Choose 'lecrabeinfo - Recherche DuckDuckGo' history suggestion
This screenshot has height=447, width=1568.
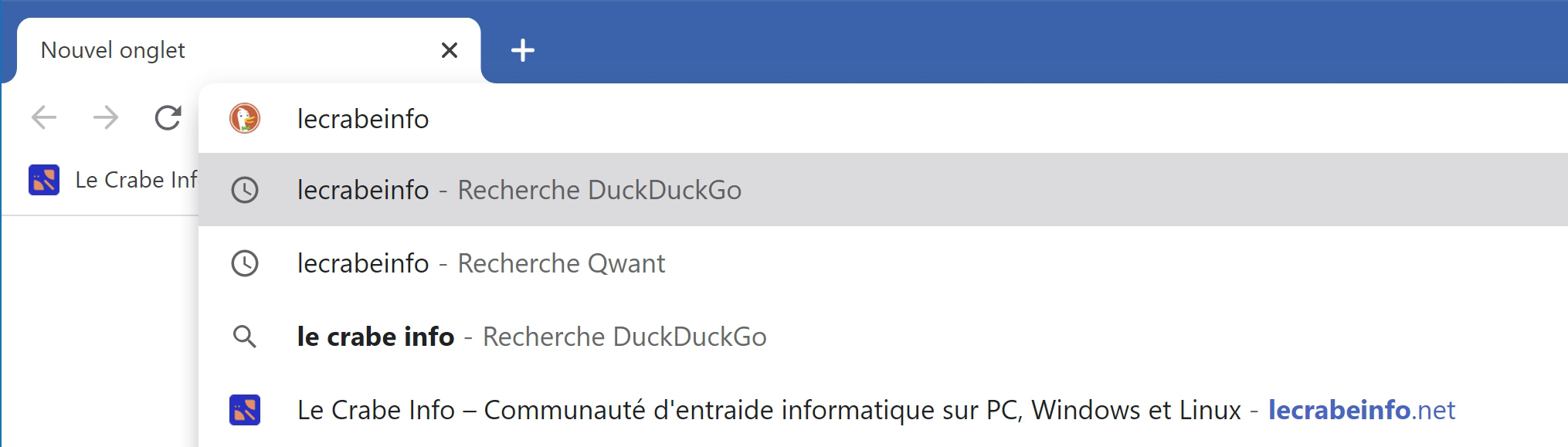(x=883, y=190)
